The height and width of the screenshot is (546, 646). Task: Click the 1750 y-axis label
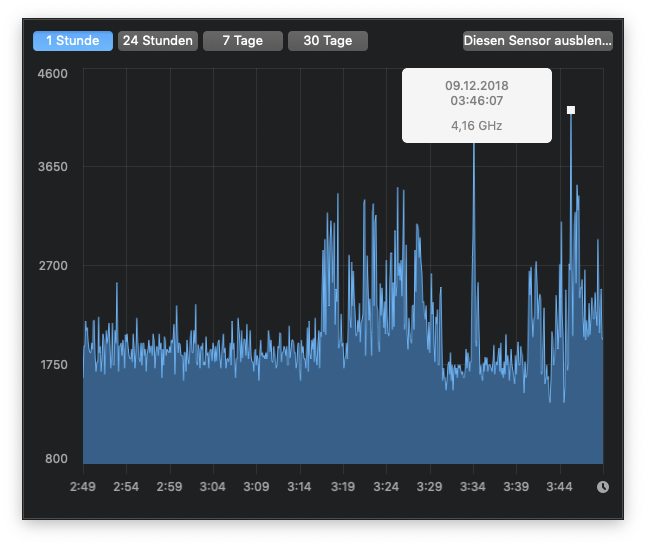[54, 365]
